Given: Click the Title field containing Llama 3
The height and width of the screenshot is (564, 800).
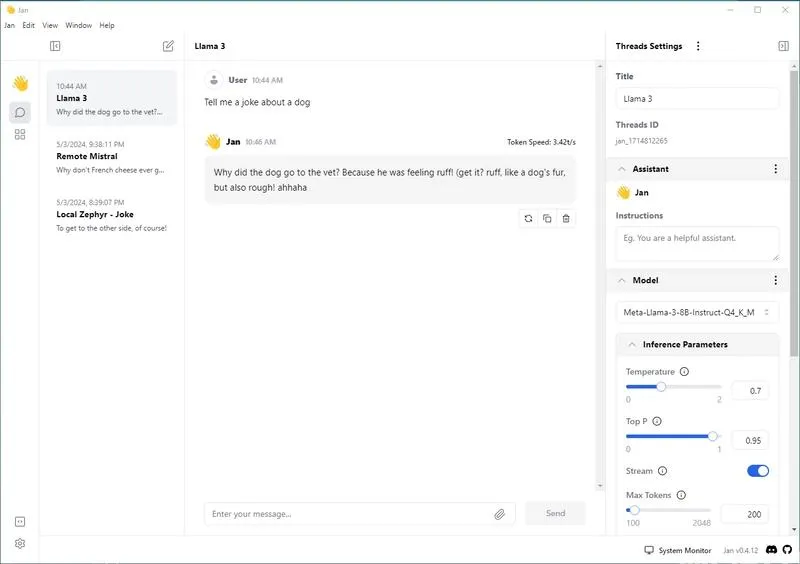Looking at the screenshot, I should coord(697,99).
